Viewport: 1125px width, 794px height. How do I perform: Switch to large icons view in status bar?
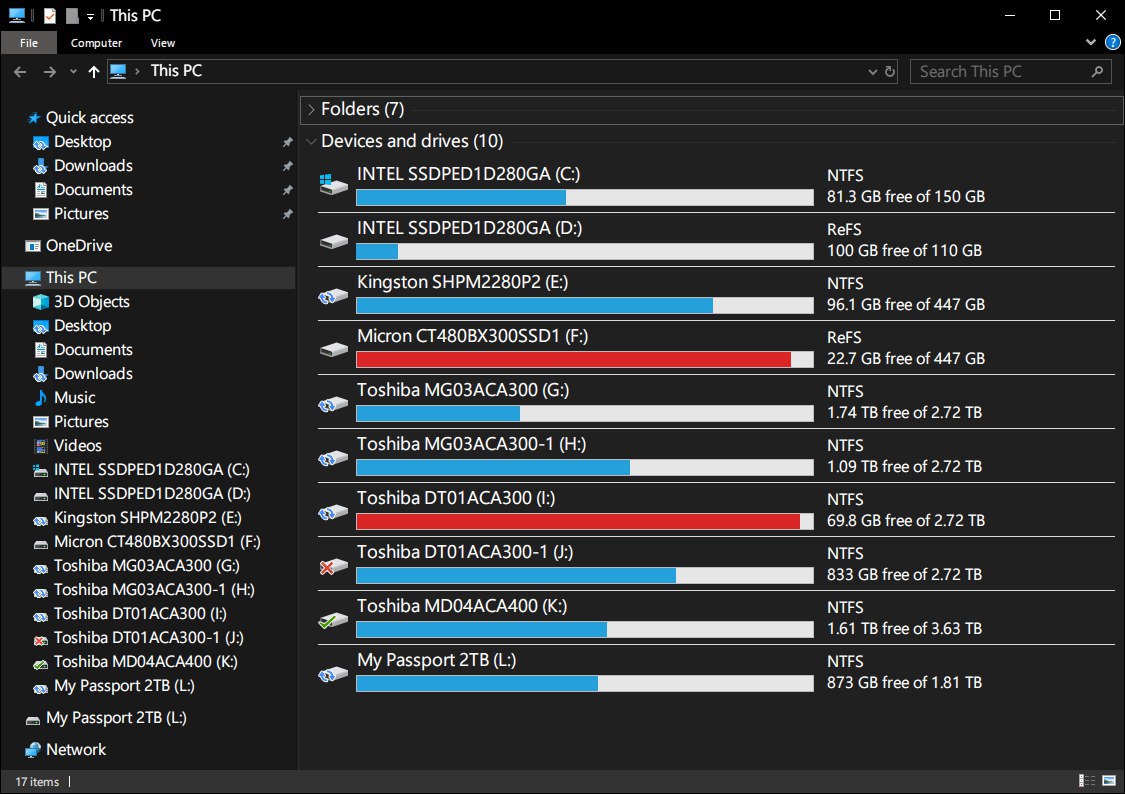click(x=1109, y=781)
